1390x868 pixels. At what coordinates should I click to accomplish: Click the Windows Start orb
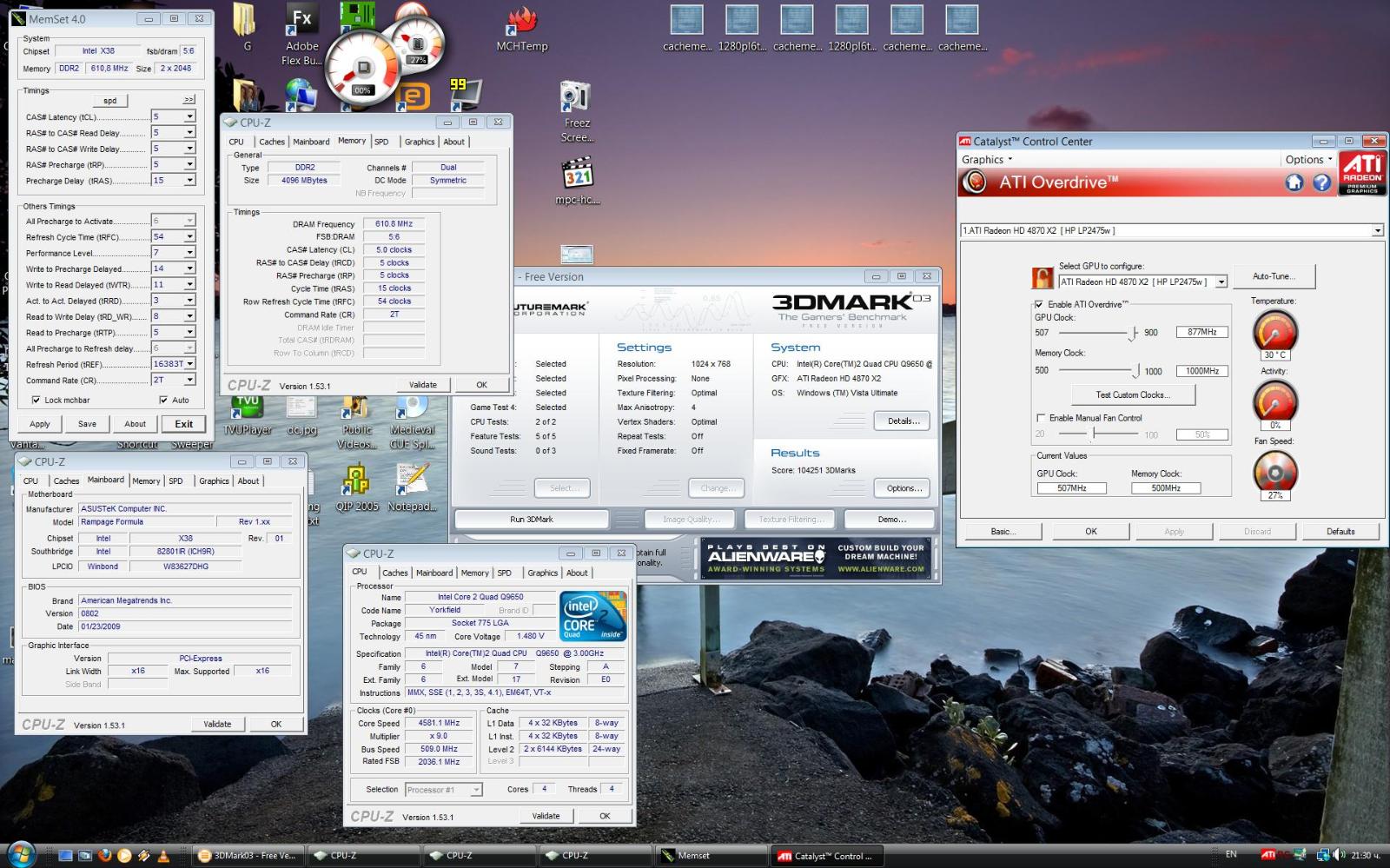point(20,854)
